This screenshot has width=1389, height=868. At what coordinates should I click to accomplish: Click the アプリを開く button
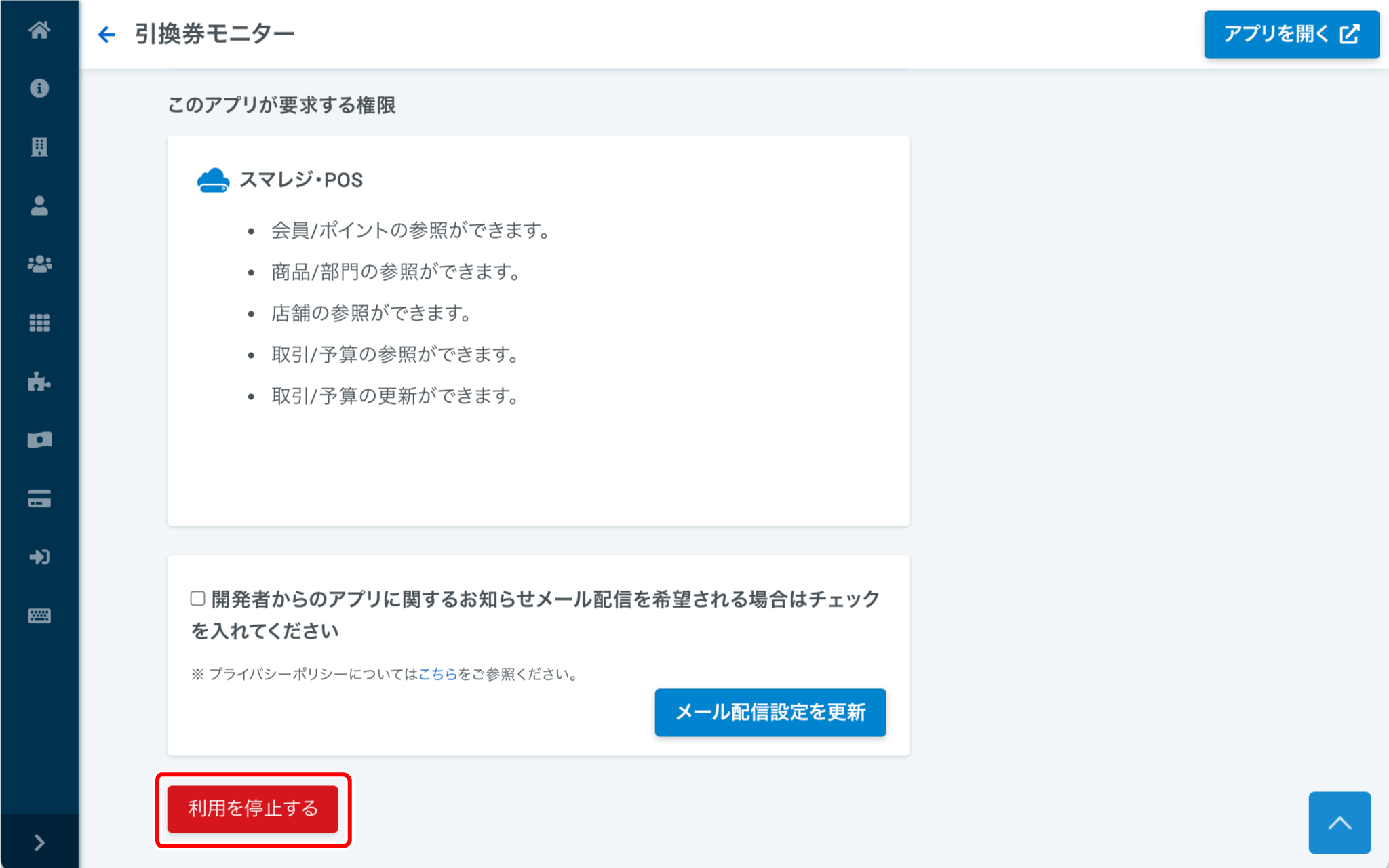point(1291,34)
